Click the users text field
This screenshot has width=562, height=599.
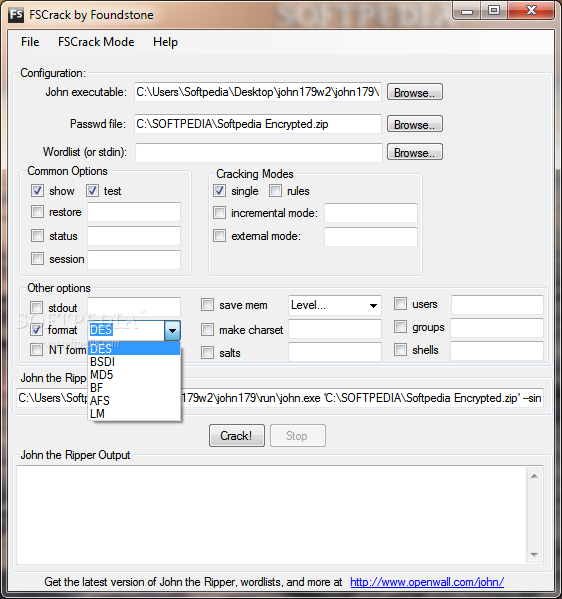click(x=497, y=305)
